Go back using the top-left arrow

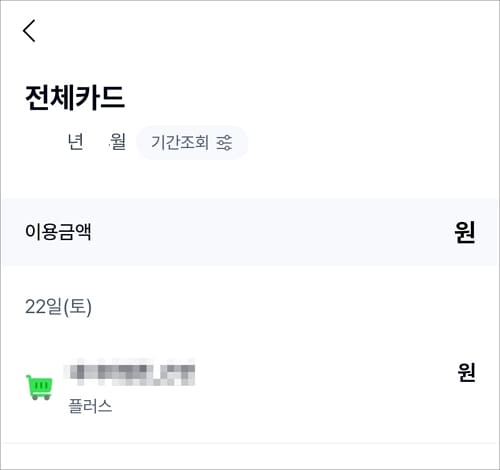pos(29,31)
